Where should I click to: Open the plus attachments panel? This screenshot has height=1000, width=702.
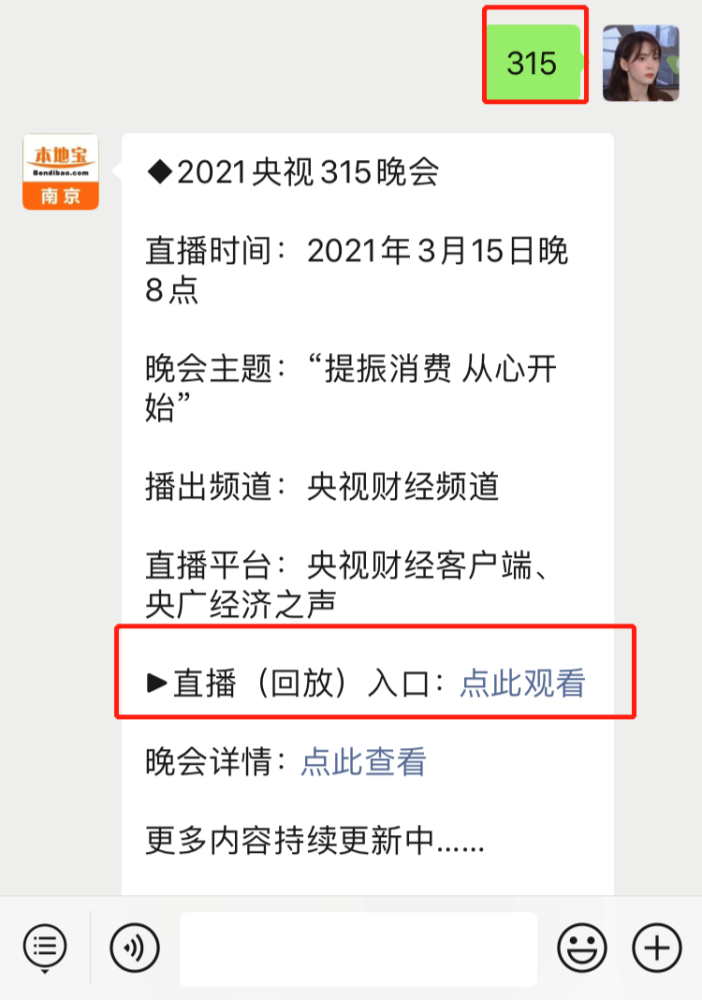[657, 947]
